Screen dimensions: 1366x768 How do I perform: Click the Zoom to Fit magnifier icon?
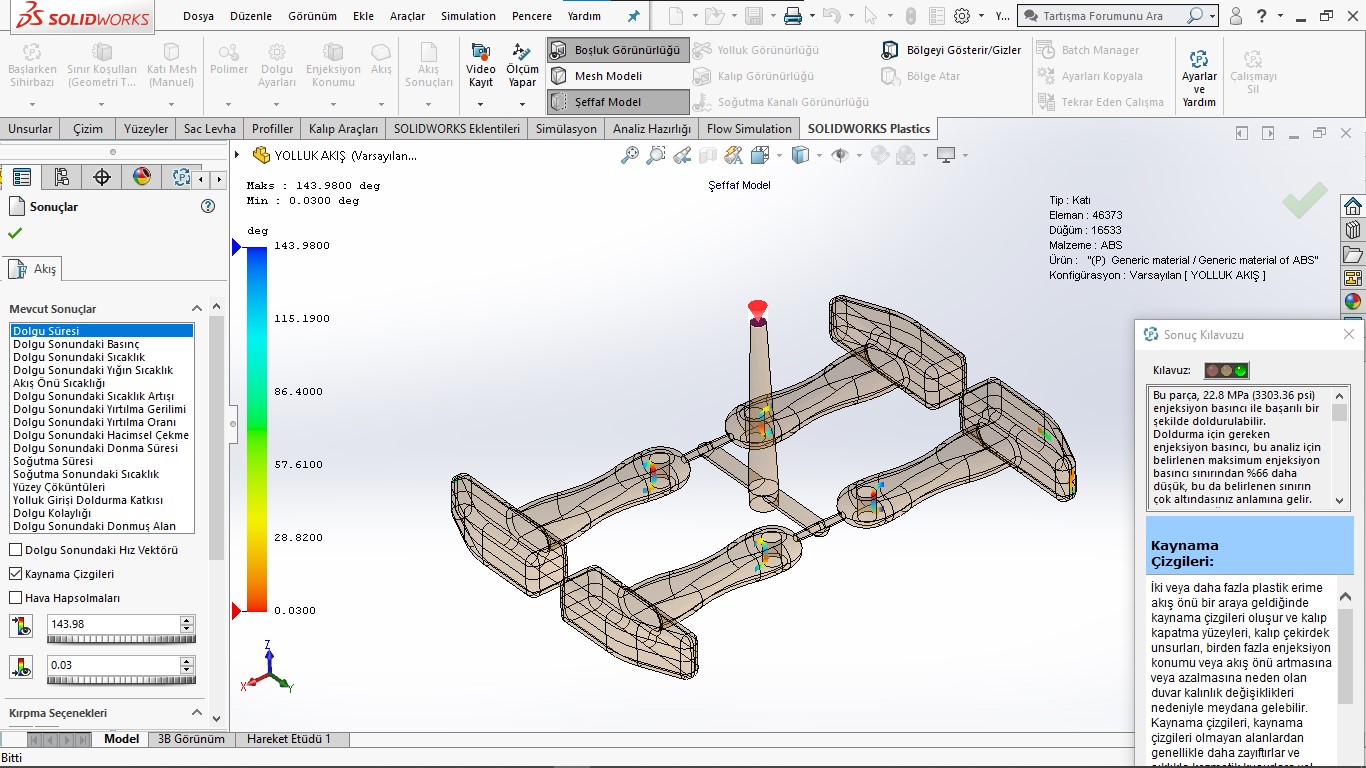coord(630,155)
